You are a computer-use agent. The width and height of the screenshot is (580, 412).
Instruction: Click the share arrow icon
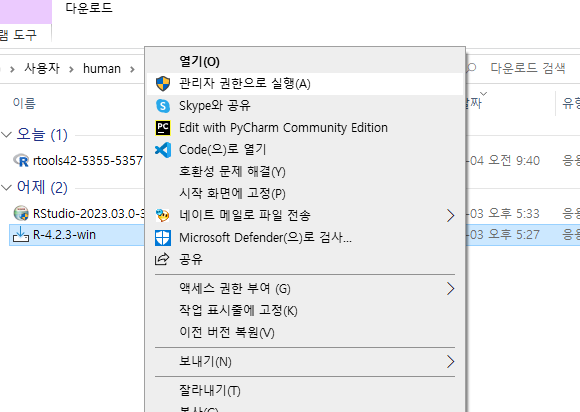[162, 259]
